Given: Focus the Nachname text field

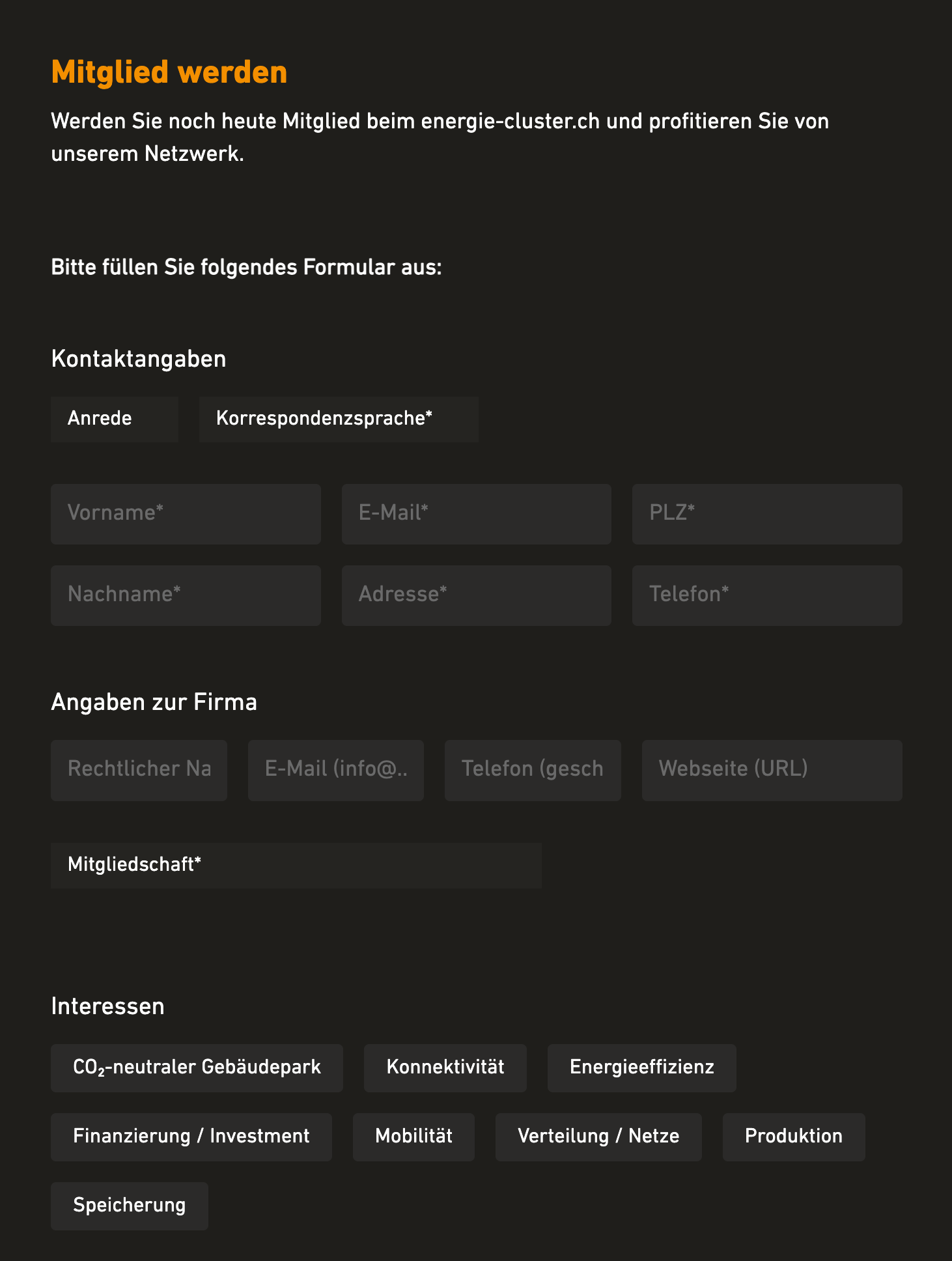Looking at the screenshot, I should click(x=186, y=595).
